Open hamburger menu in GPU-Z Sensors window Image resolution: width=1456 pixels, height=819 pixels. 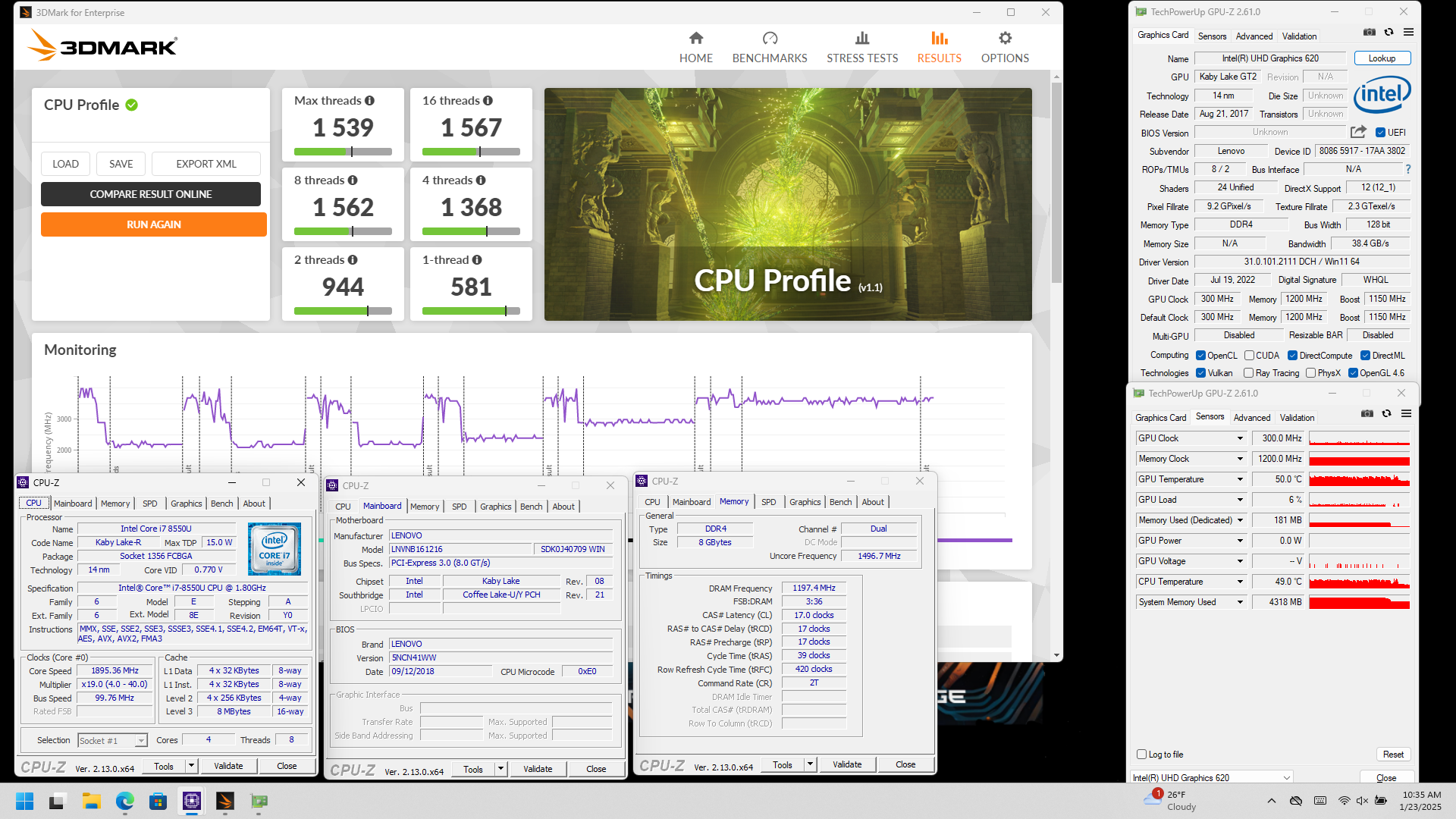pos(1406,414)
